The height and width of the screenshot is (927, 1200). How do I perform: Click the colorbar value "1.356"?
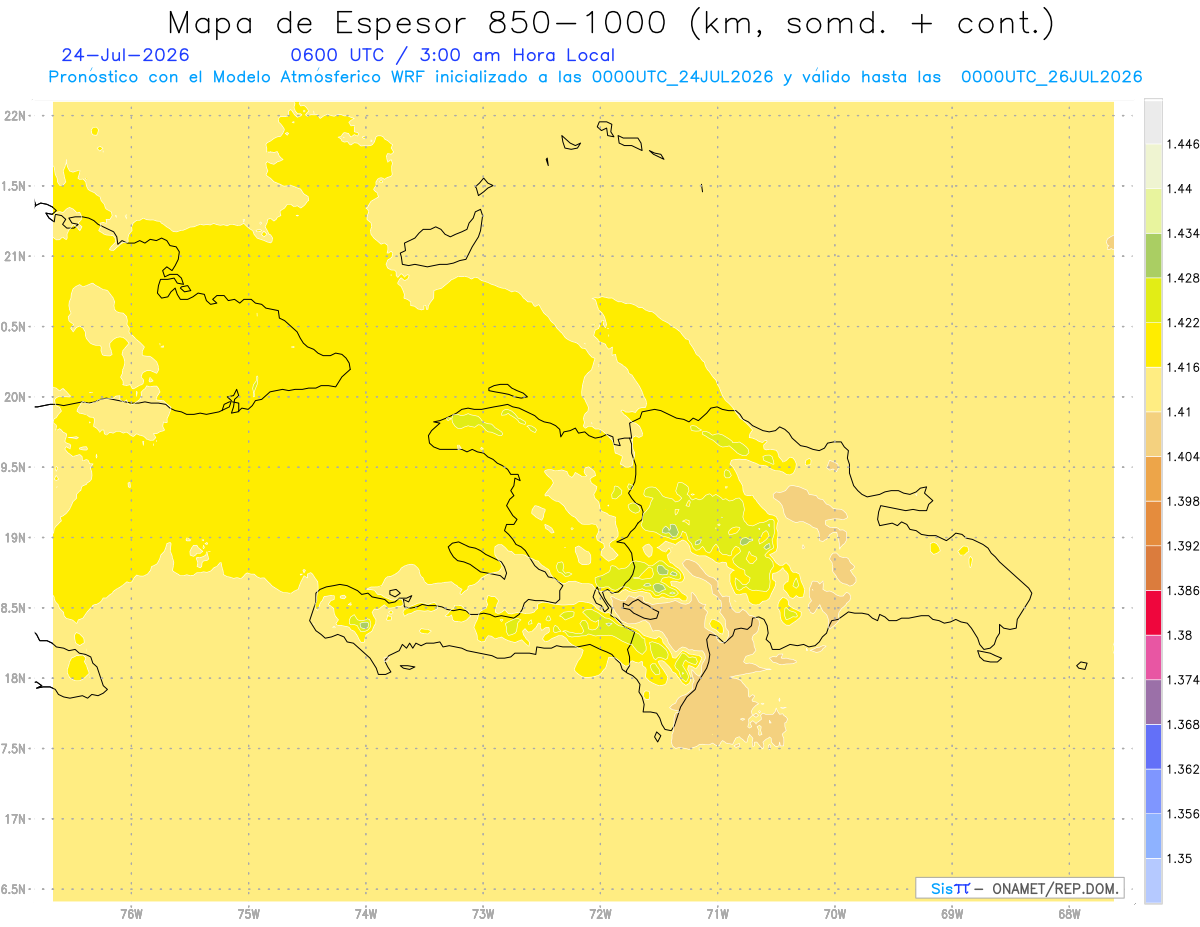(1183, 814)
